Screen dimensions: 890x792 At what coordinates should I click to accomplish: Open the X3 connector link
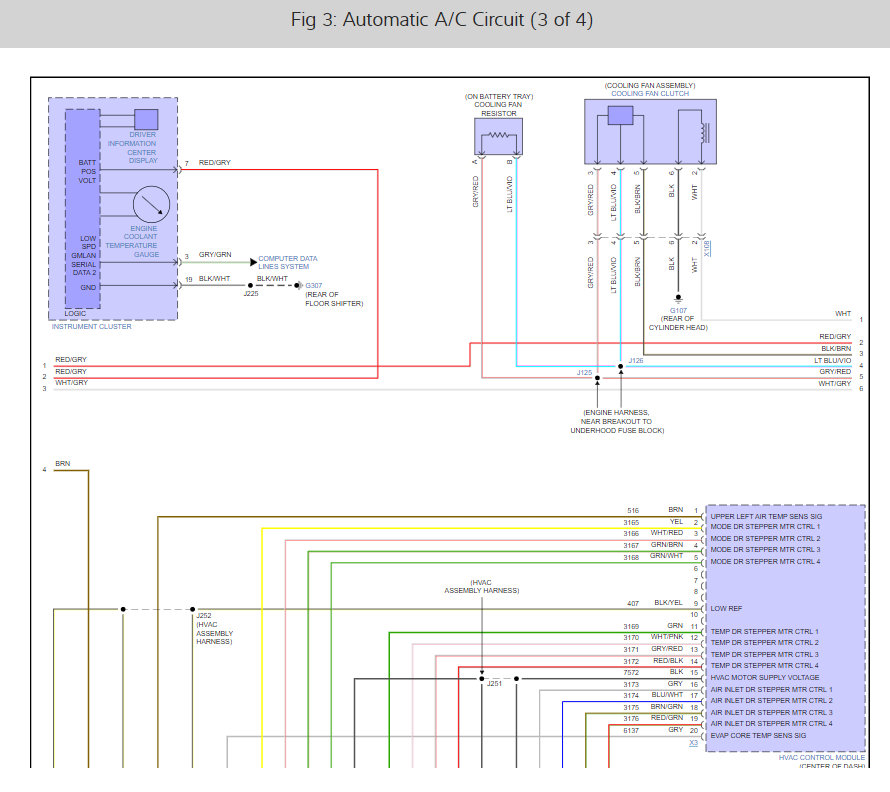coord(694,743)
